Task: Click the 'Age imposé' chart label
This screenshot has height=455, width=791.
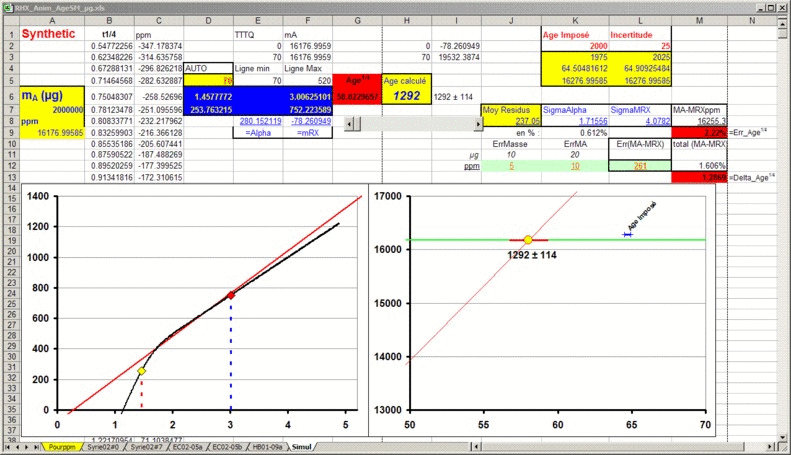Action: coord(641,216)
